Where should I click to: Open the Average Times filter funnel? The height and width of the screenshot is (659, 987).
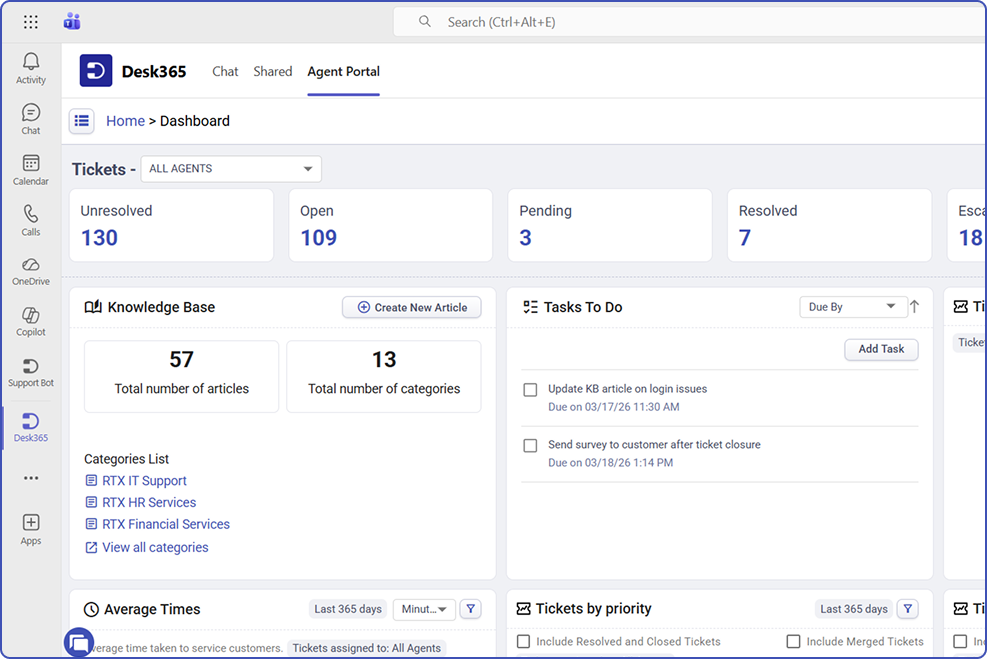(x=471, y=609)
